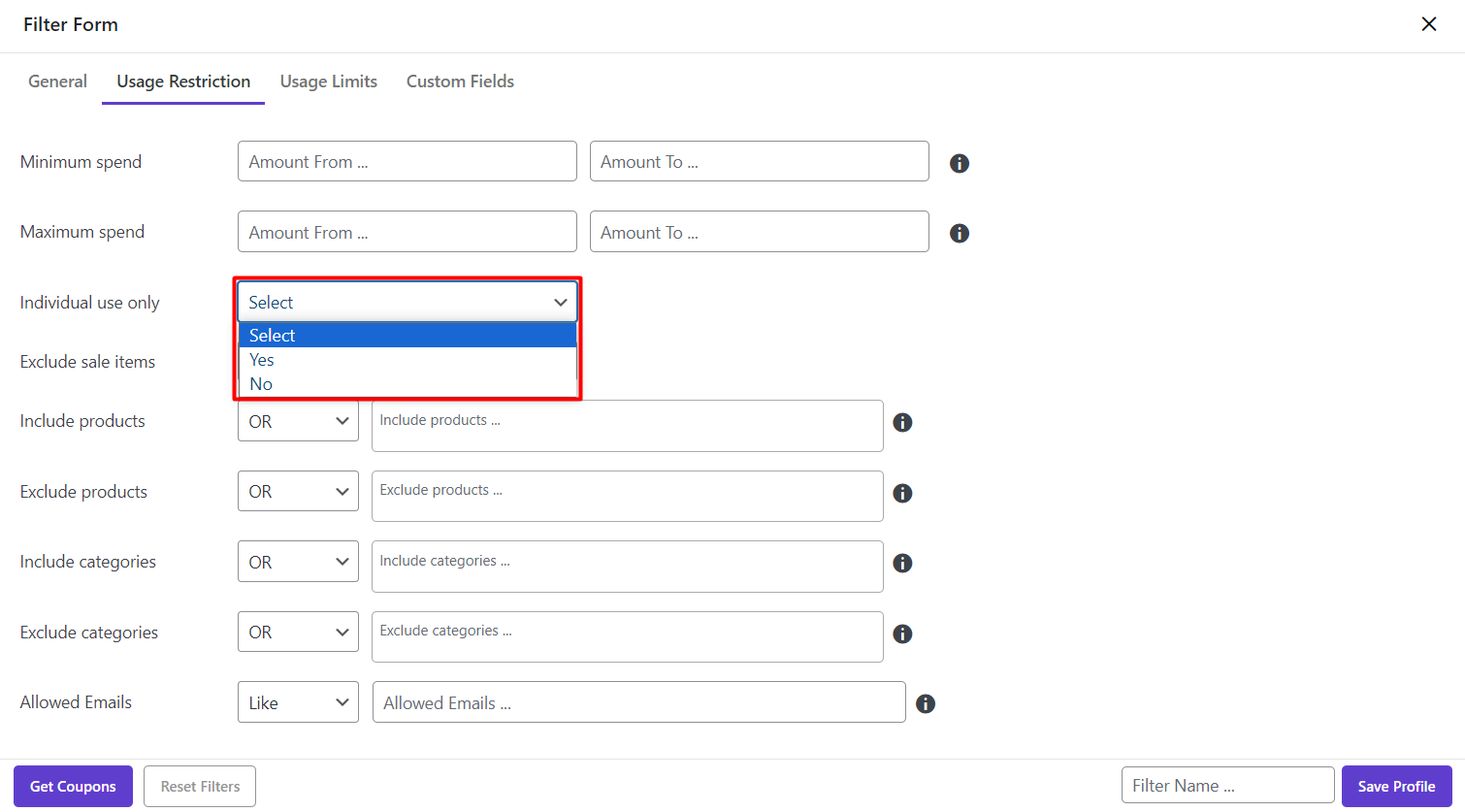
Task: Save the filter with Save Profile
Action: [1396, 786]
